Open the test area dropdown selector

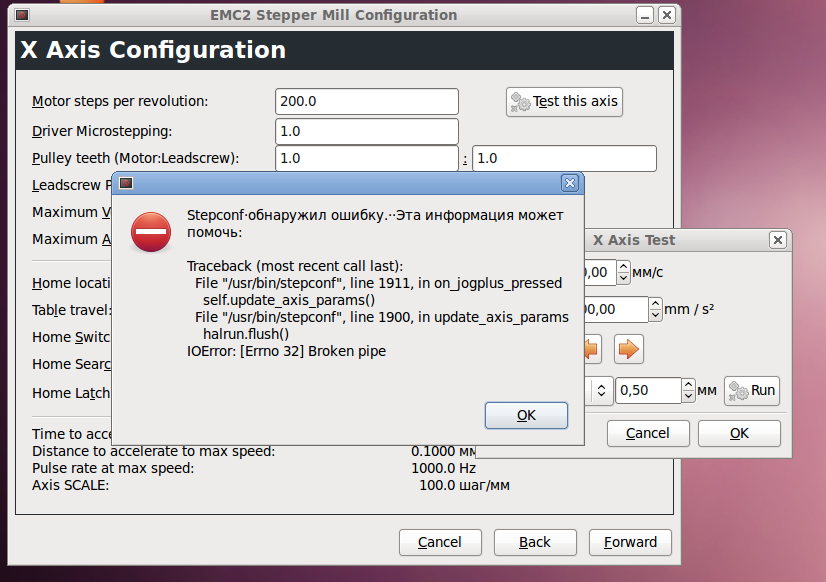point(601,390)
